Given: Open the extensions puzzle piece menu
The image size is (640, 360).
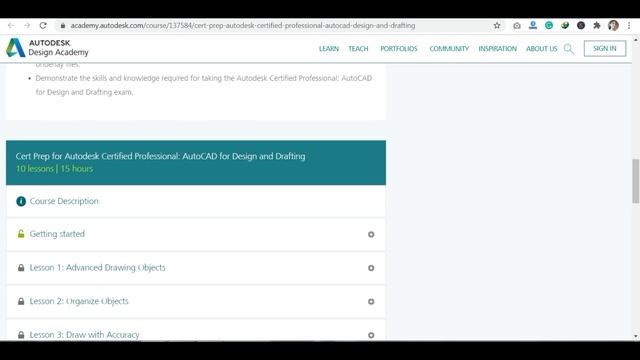Looking at the screenshot, I should 597,25.
